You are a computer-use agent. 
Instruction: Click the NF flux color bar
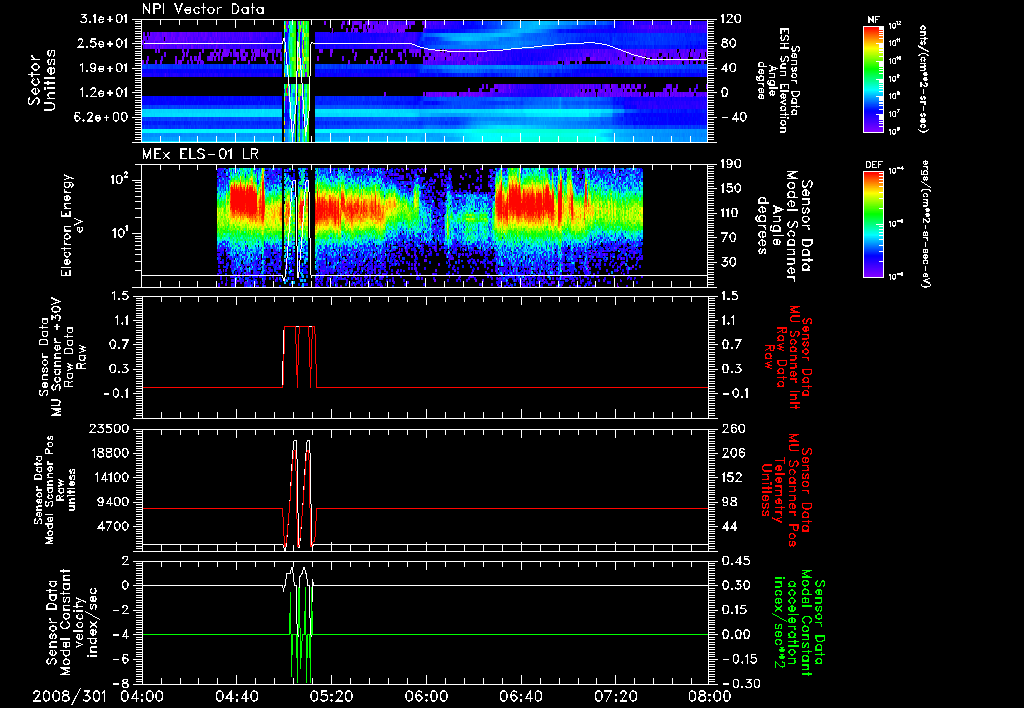873,78
